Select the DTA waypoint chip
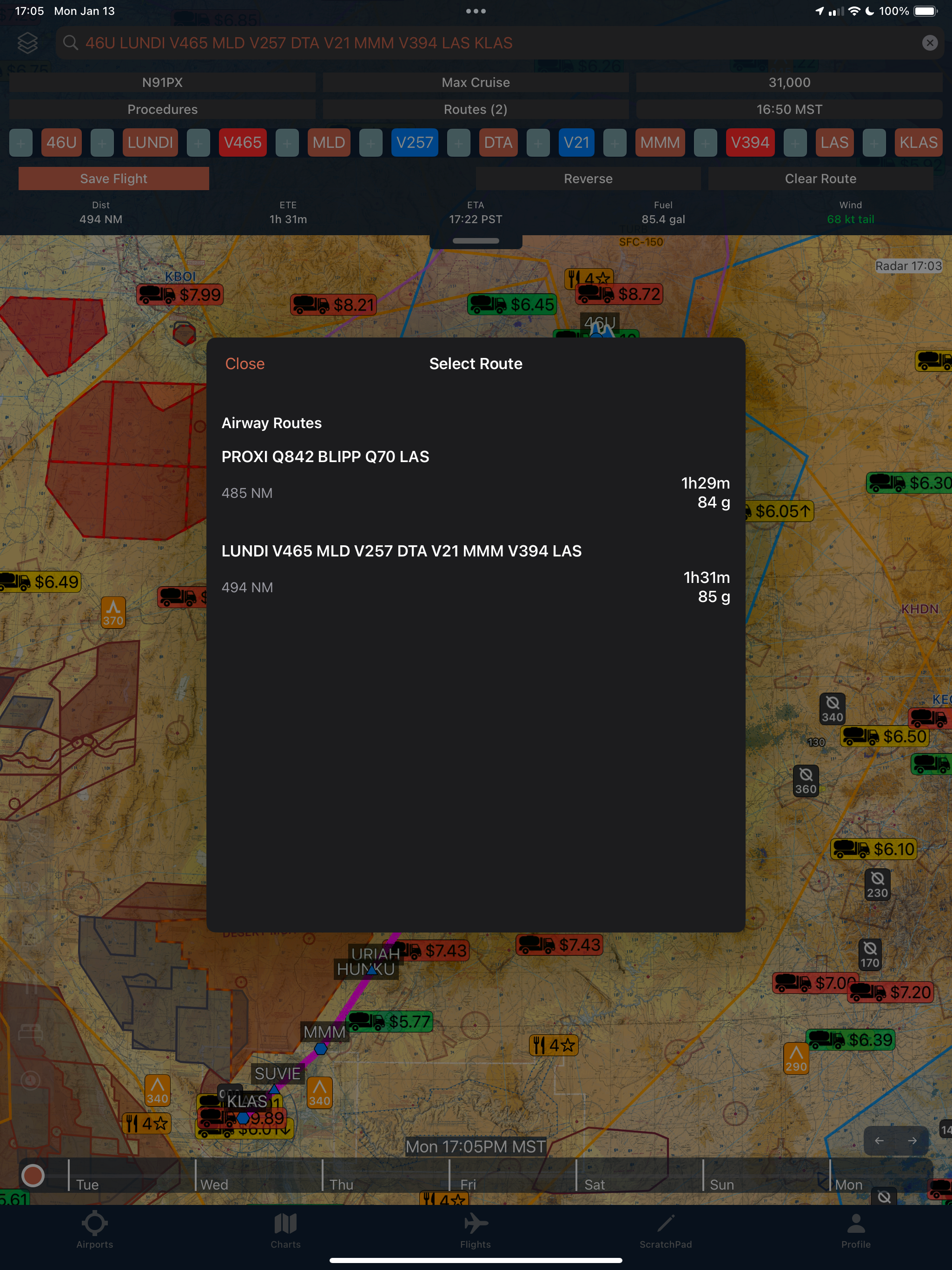 (x=498, y=142)
